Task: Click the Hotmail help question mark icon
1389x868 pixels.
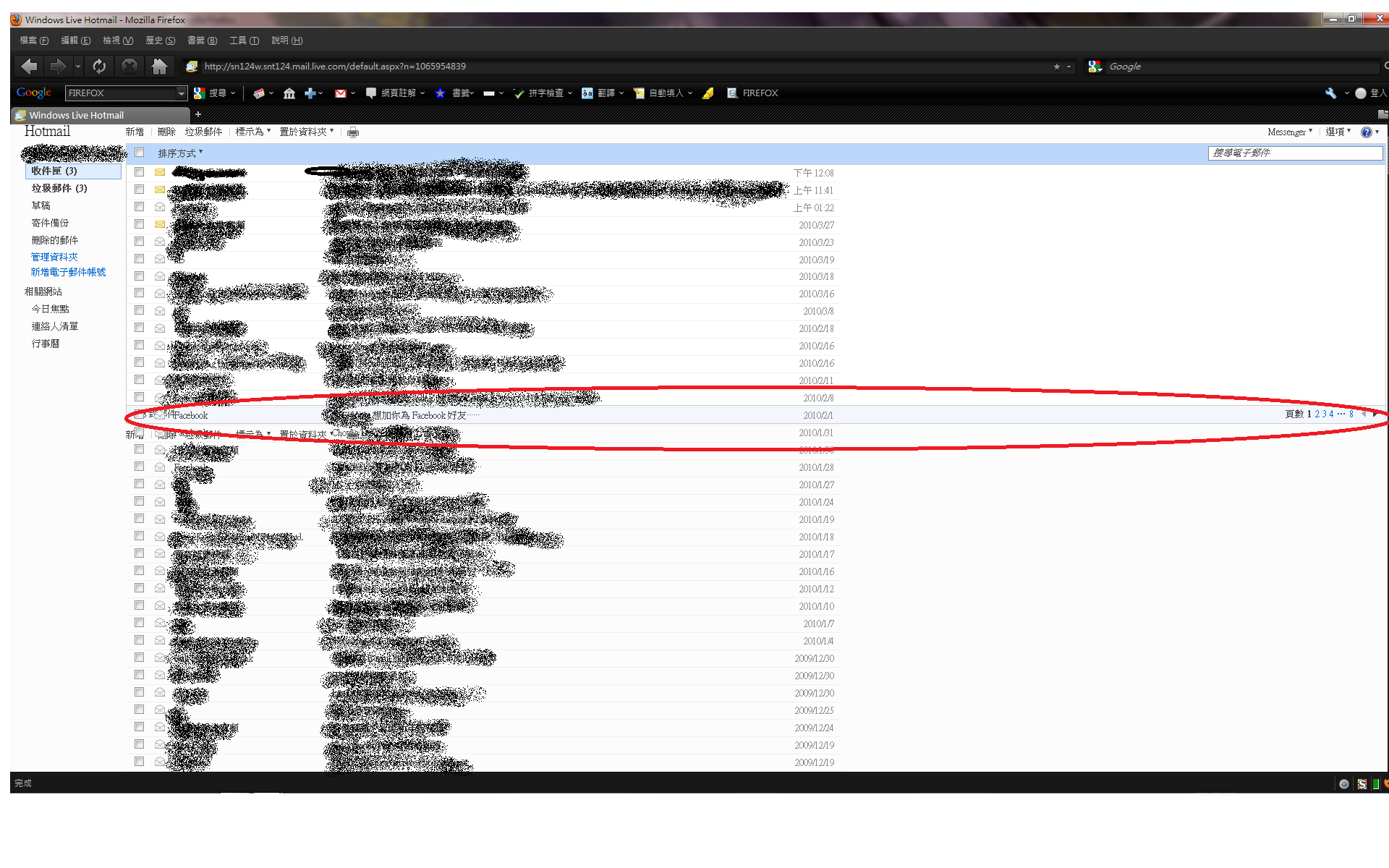Action: coord(1366,132)
